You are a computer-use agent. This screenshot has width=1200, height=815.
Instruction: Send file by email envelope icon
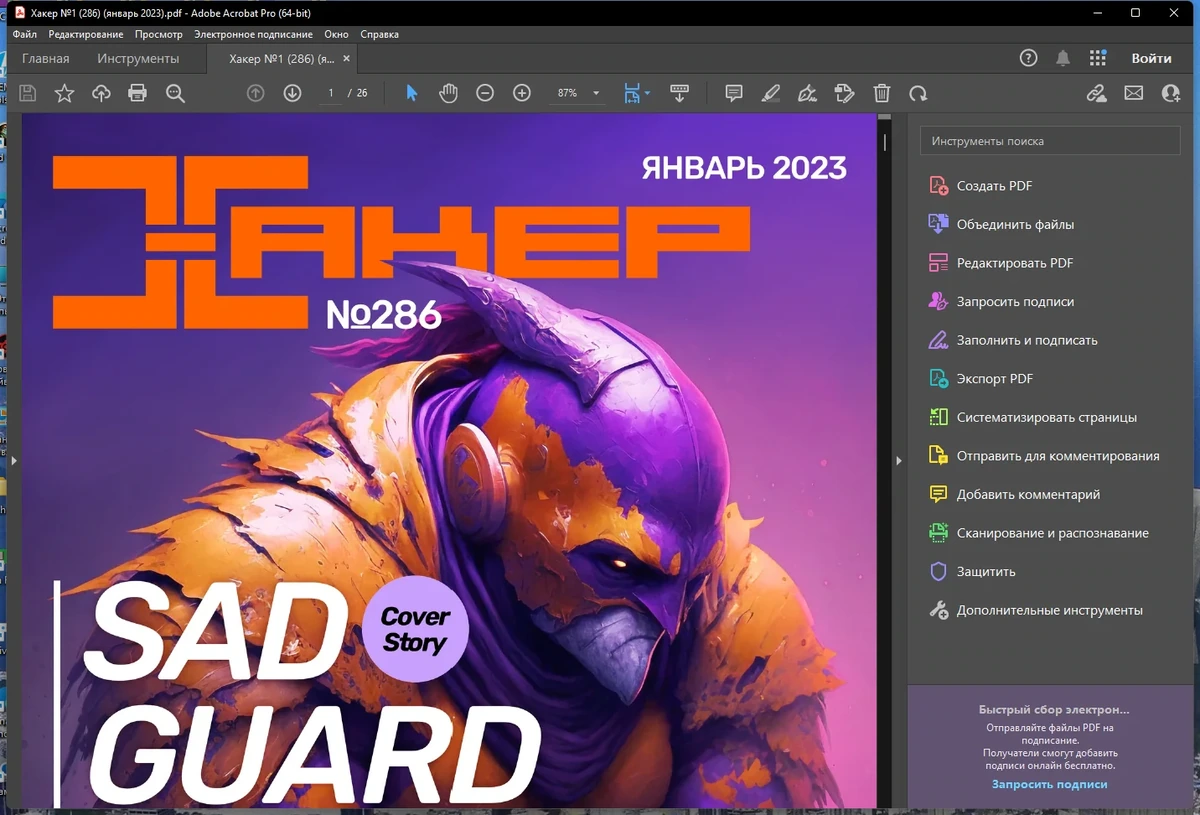coord(1133,93)
